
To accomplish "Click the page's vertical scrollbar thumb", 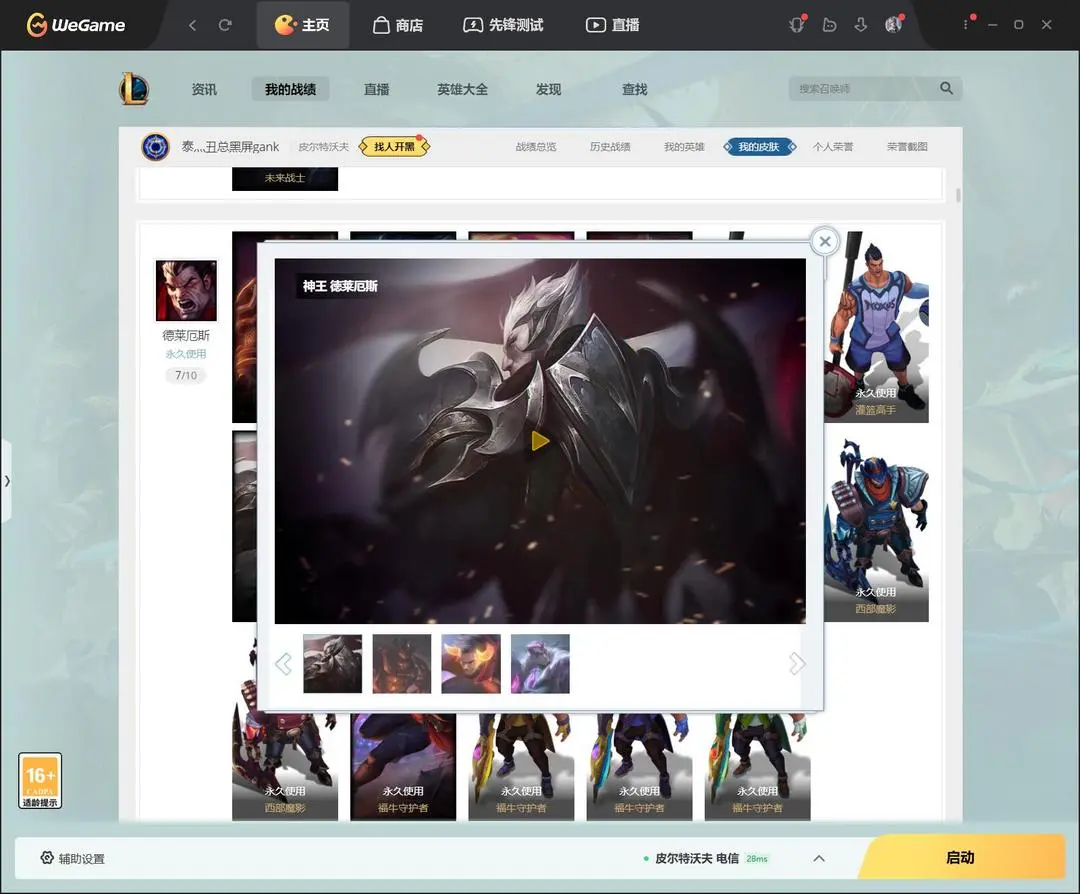I will (x=958, y=195).
